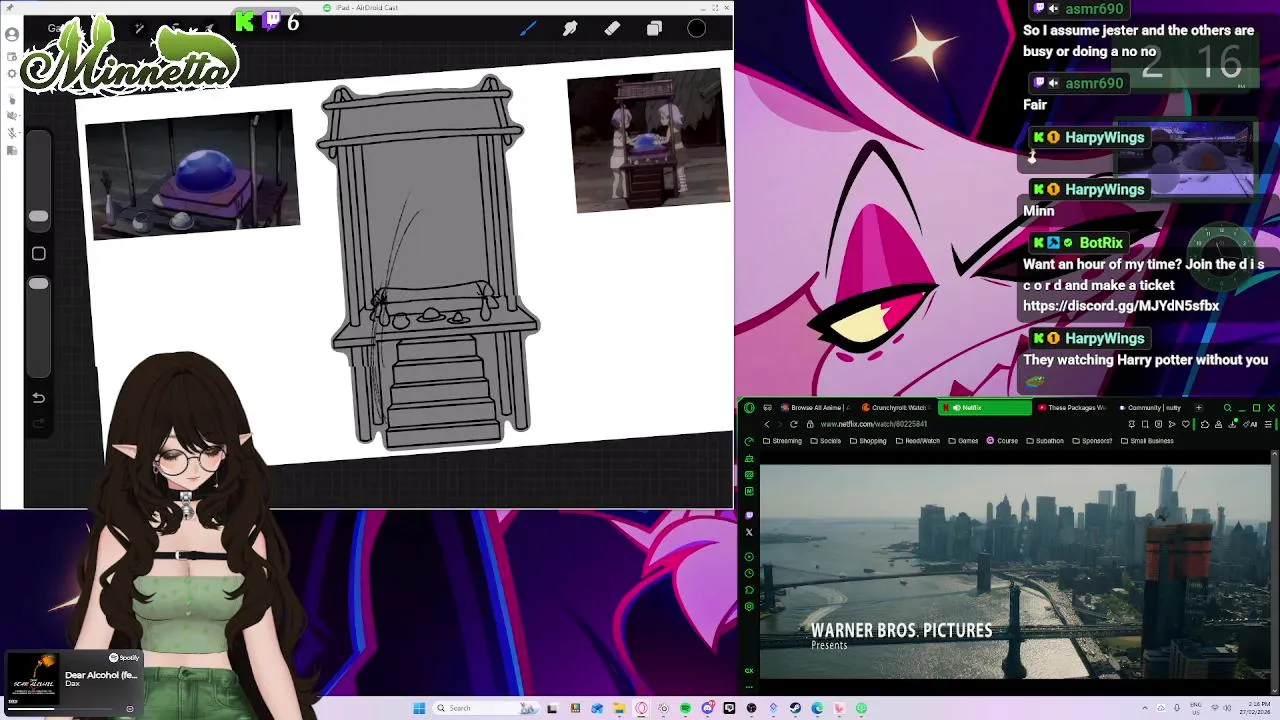Screen dimensions: 1280x720
Task: Open the Windows Start menu
Action: 419,708
